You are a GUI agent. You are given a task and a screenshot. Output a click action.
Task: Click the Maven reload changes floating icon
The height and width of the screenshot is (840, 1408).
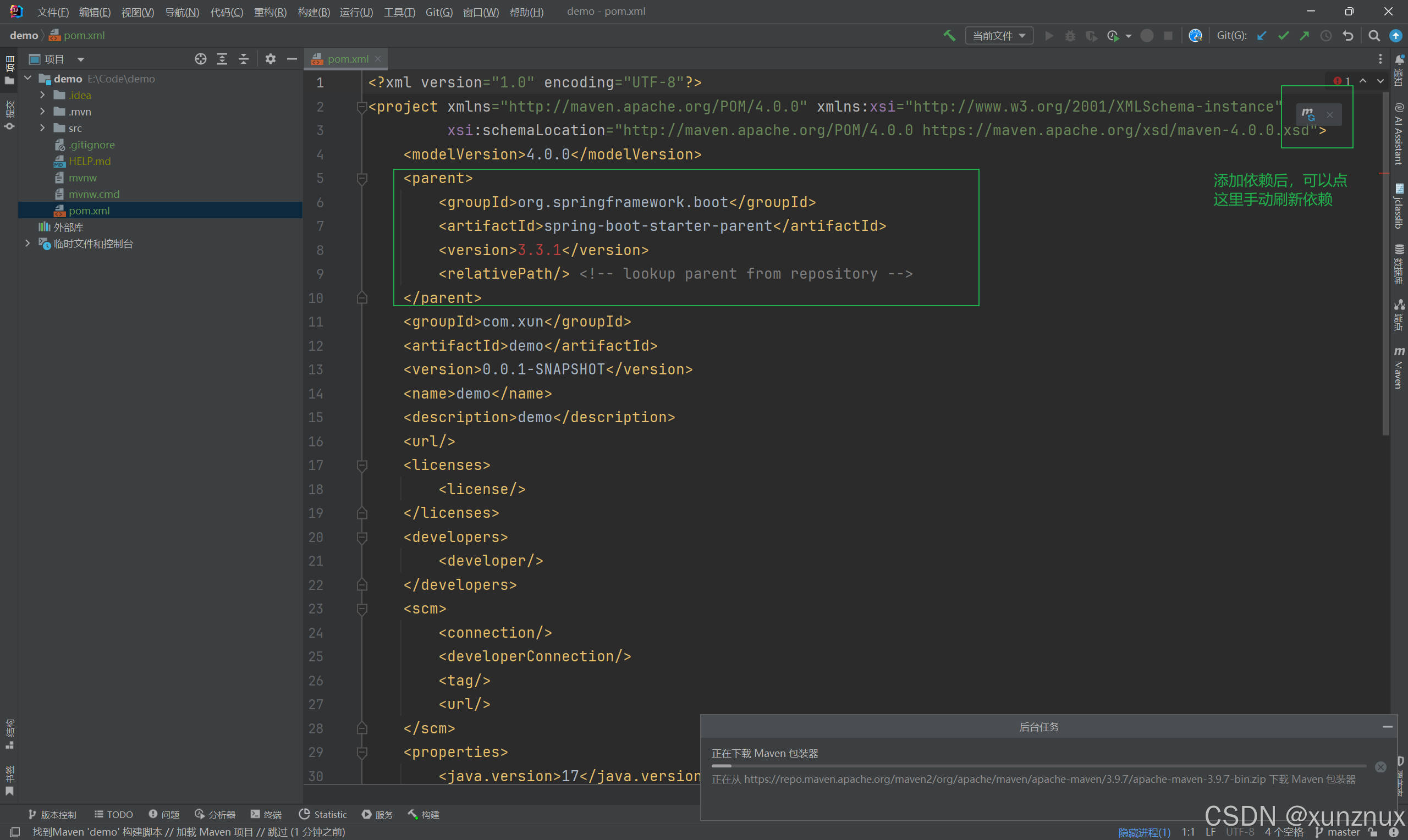point(1308,114)
